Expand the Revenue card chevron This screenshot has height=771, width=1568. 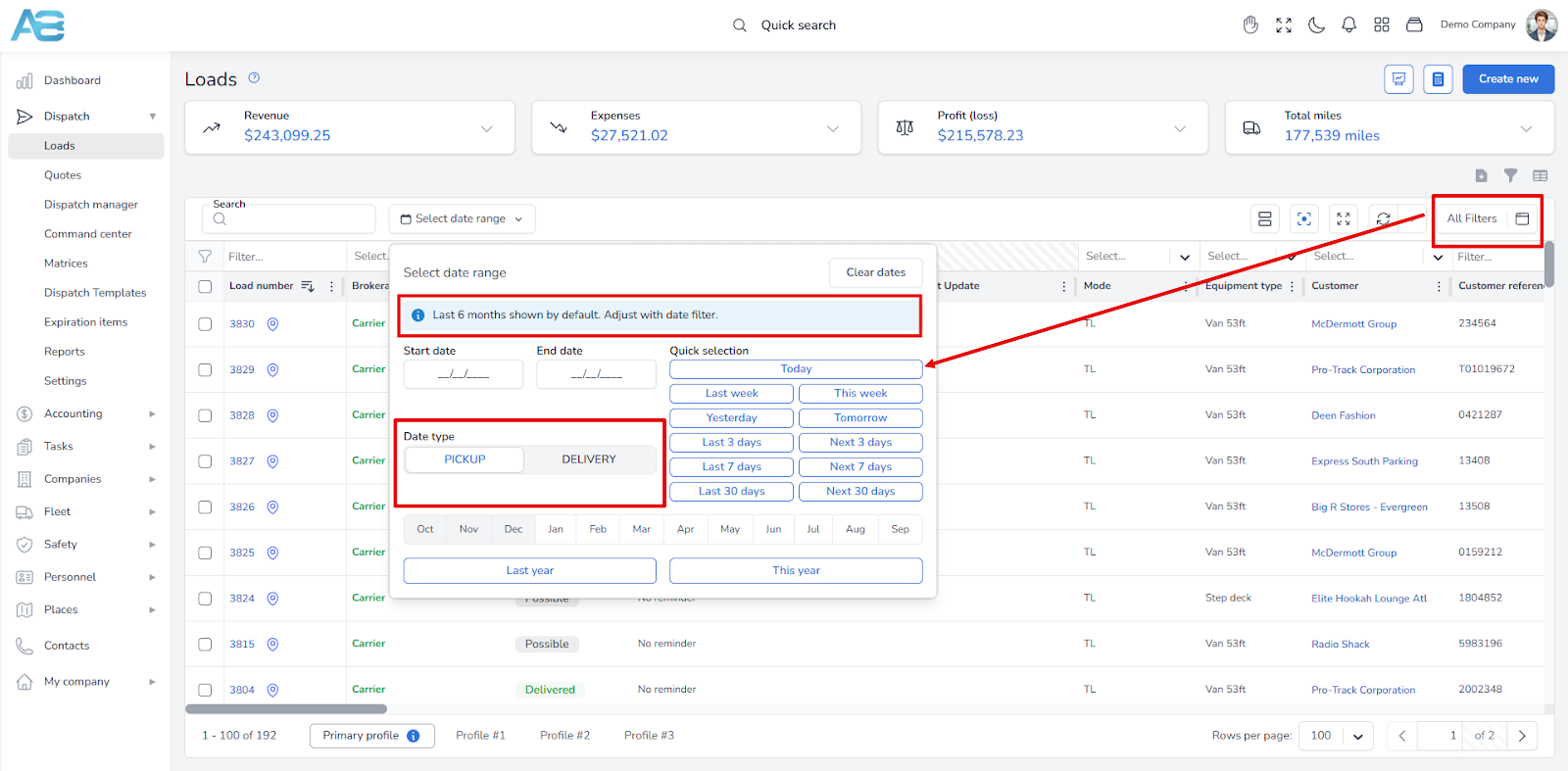(x=486, y=128)
